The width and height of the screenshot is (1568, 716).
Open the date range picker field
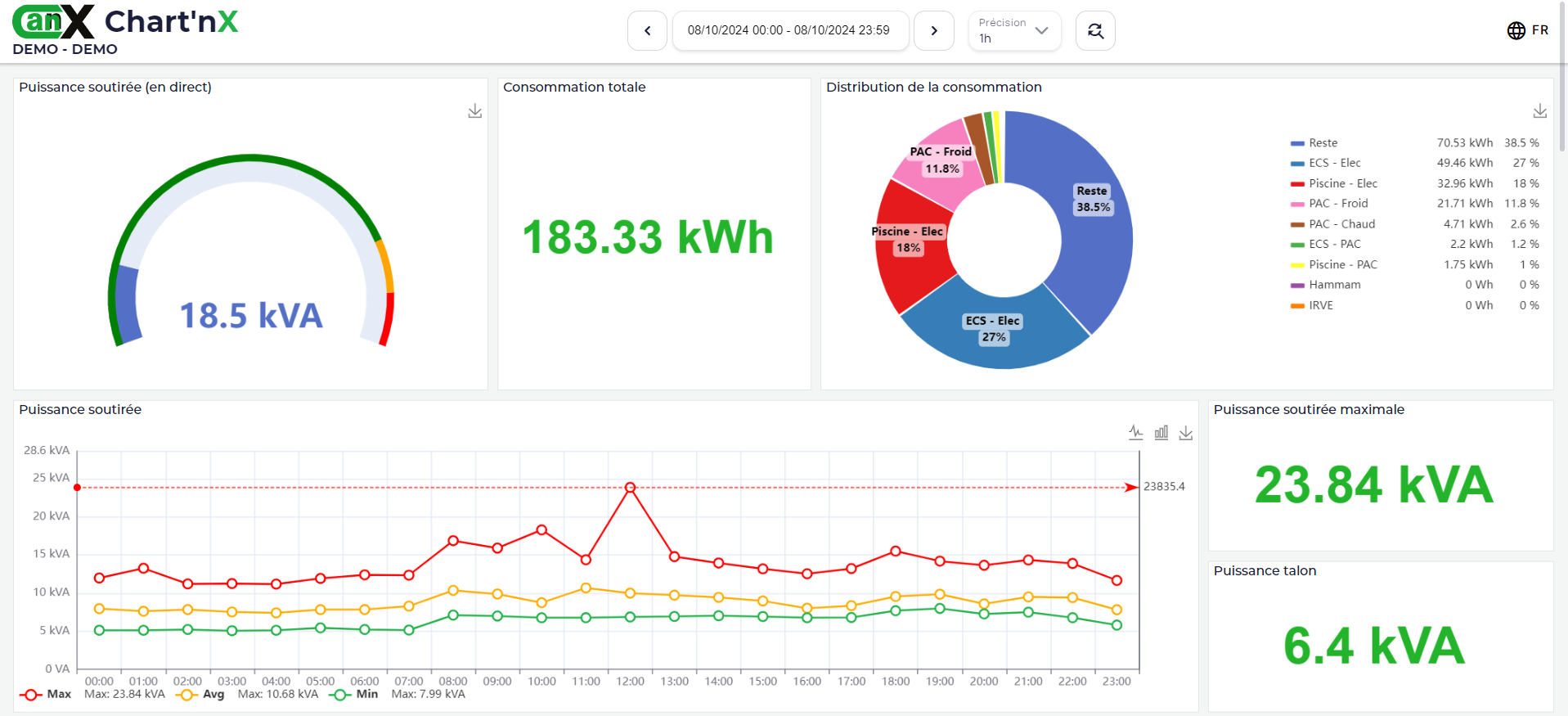pos(789,31)
